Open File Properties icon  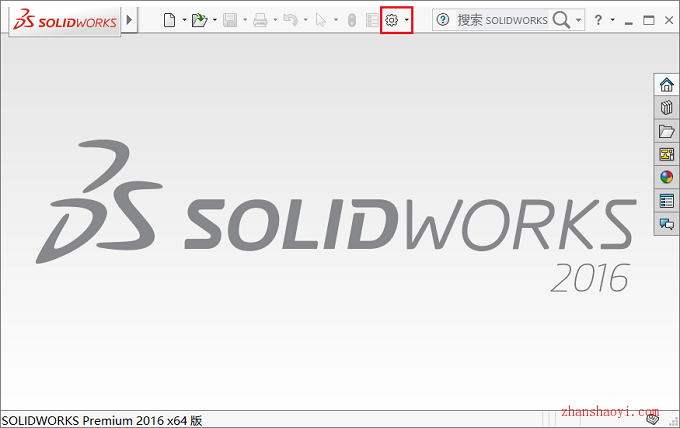372,20
